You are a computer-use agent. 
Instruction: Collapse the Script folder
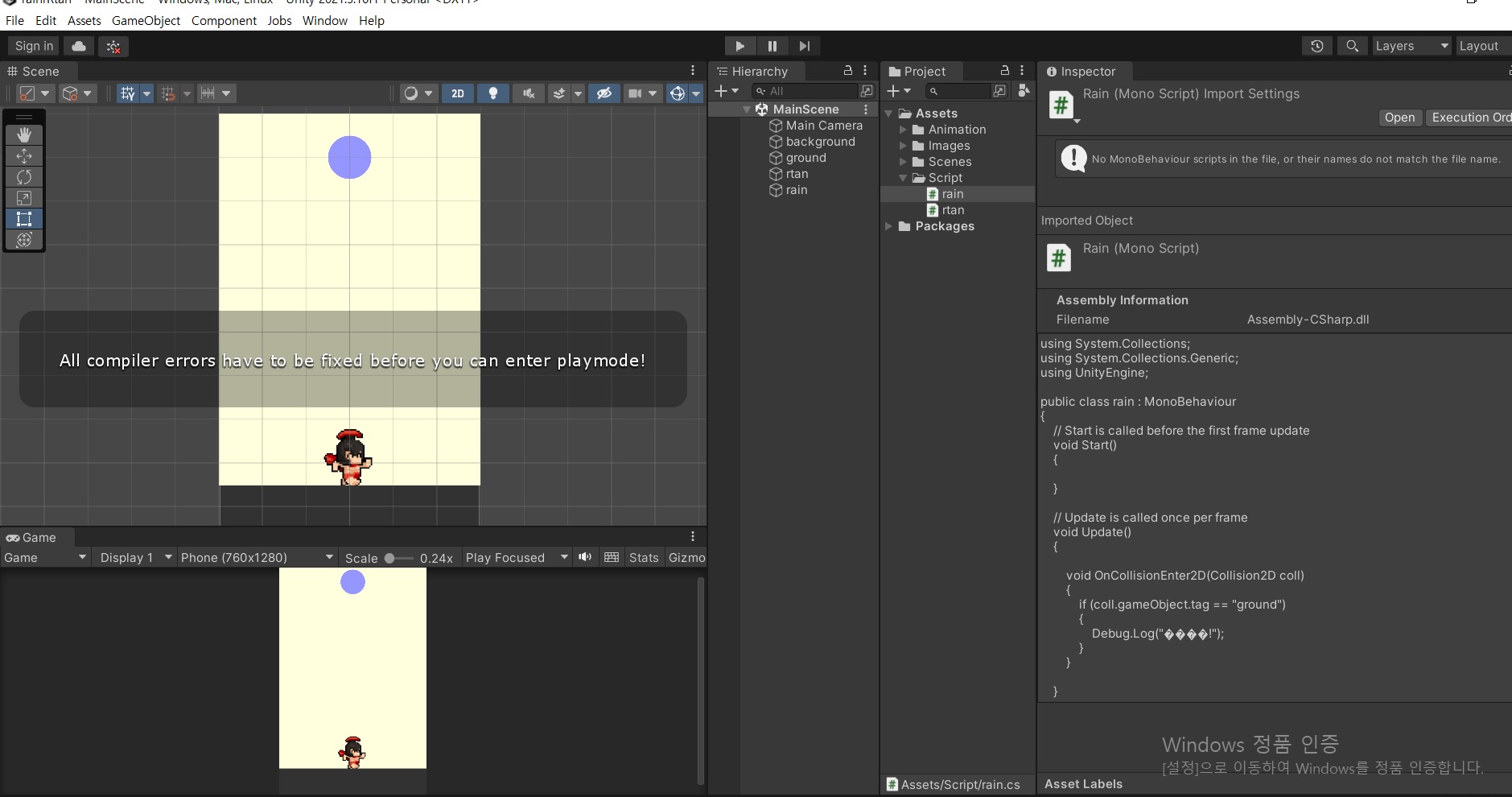pyautogui.click(x=903, y=178)
